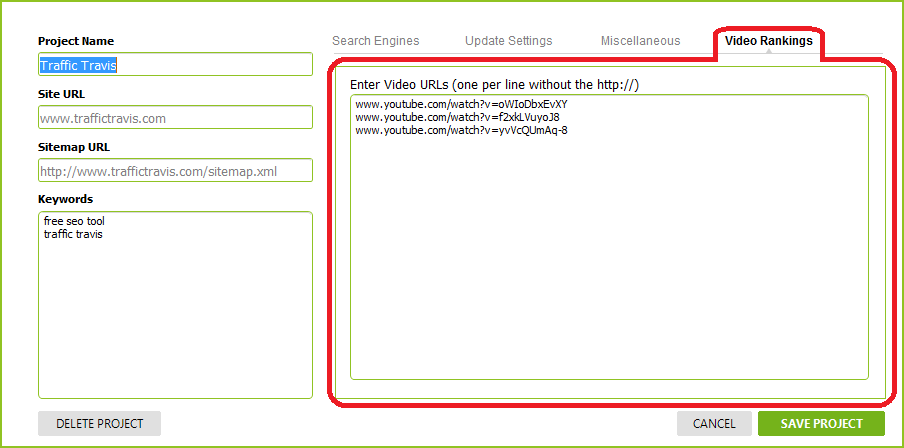Click the Sitemap URL field
The height and width of the screenshot is (448, 904).
[175, 171]
